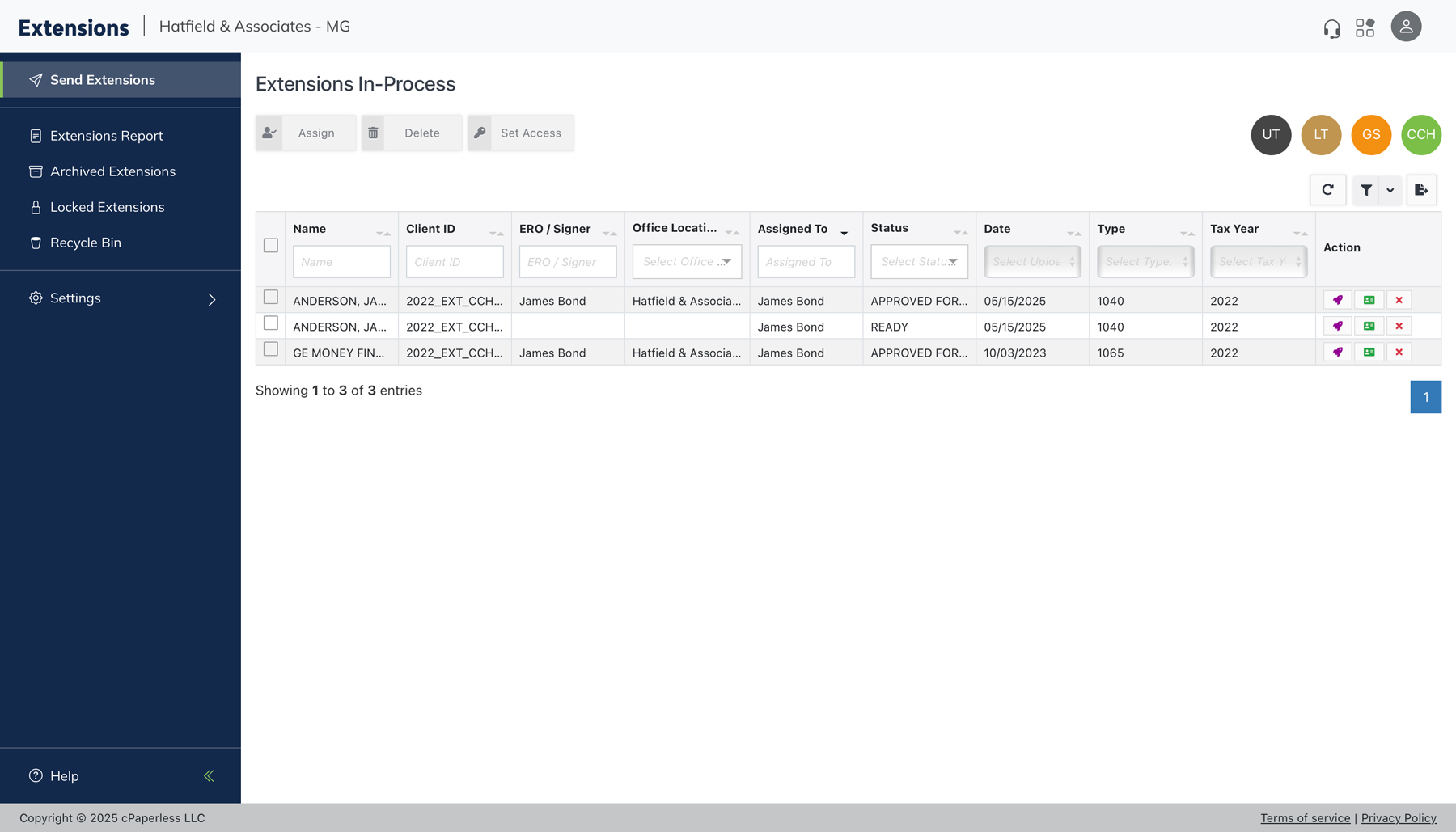Check the GE MONEY FIN row checkbox
The image size is (1456, 832).
pos(271,349)
